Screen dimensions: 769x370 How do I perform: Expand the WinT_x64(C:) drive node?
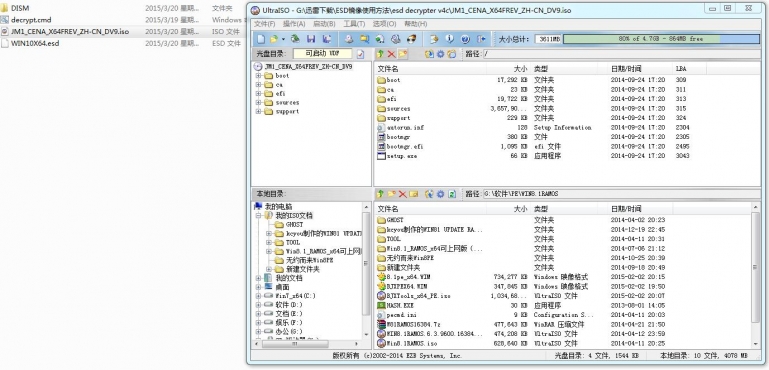coord(258,296)
